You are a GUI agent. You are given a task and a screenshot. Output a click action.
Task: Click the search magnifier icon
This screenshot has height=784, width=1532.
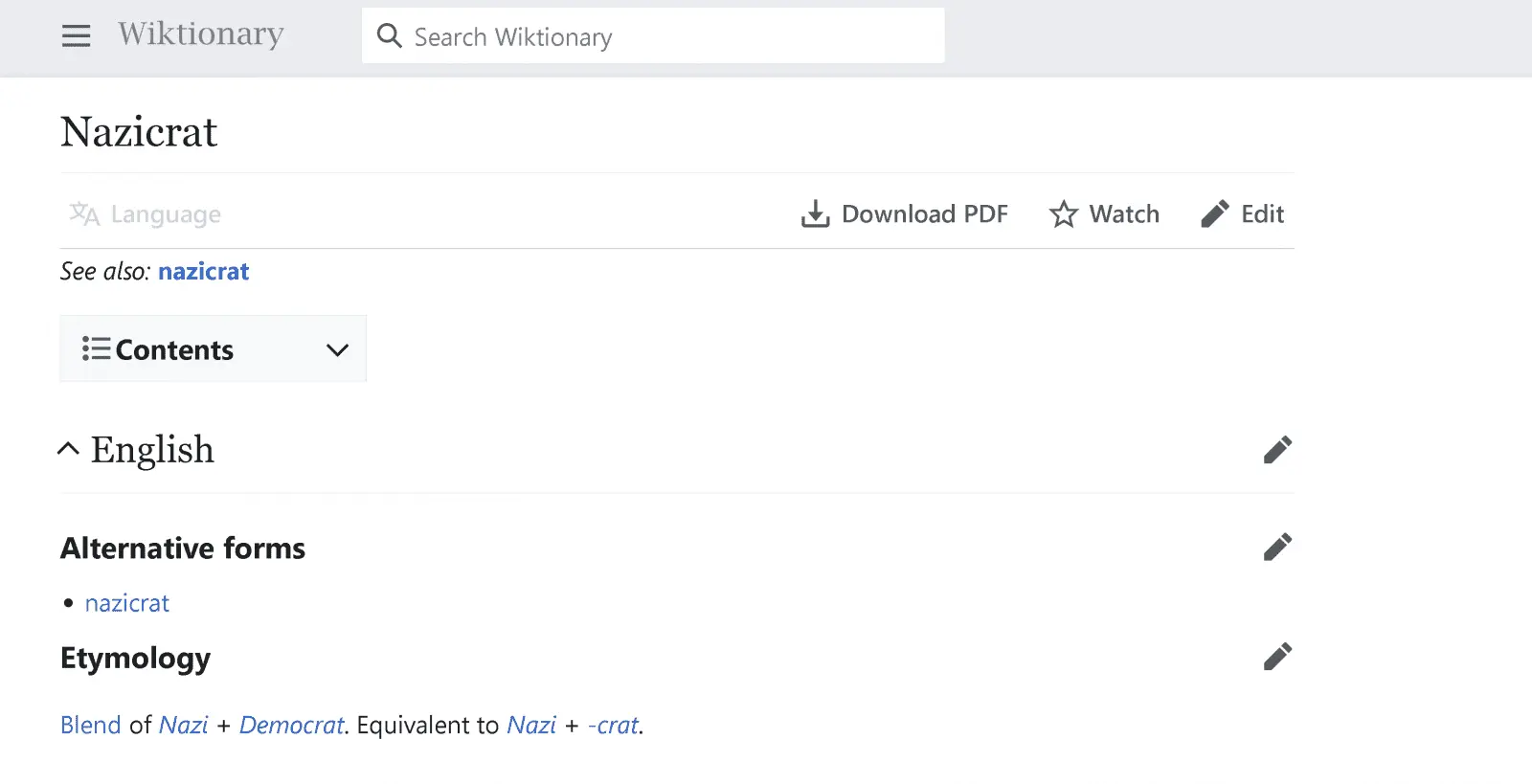[389, 36]
